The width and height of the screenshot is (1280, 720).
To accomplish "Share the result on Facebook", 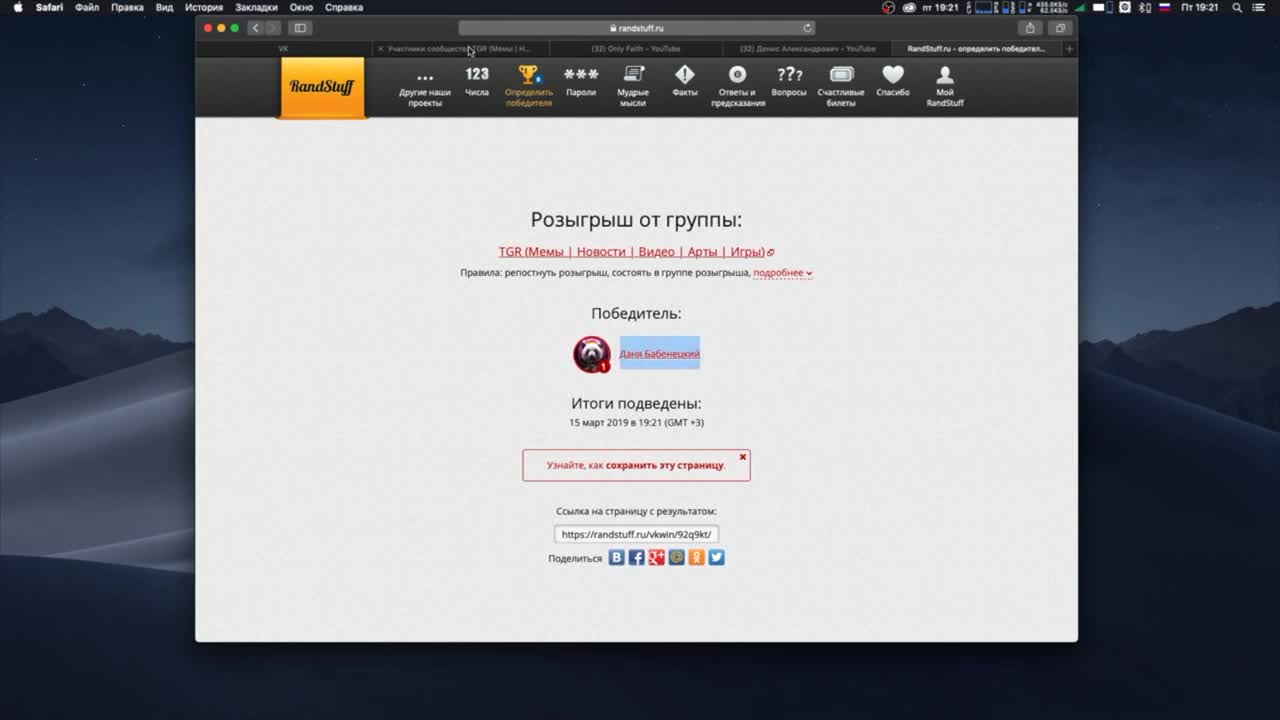I will (x=637, y=558).
